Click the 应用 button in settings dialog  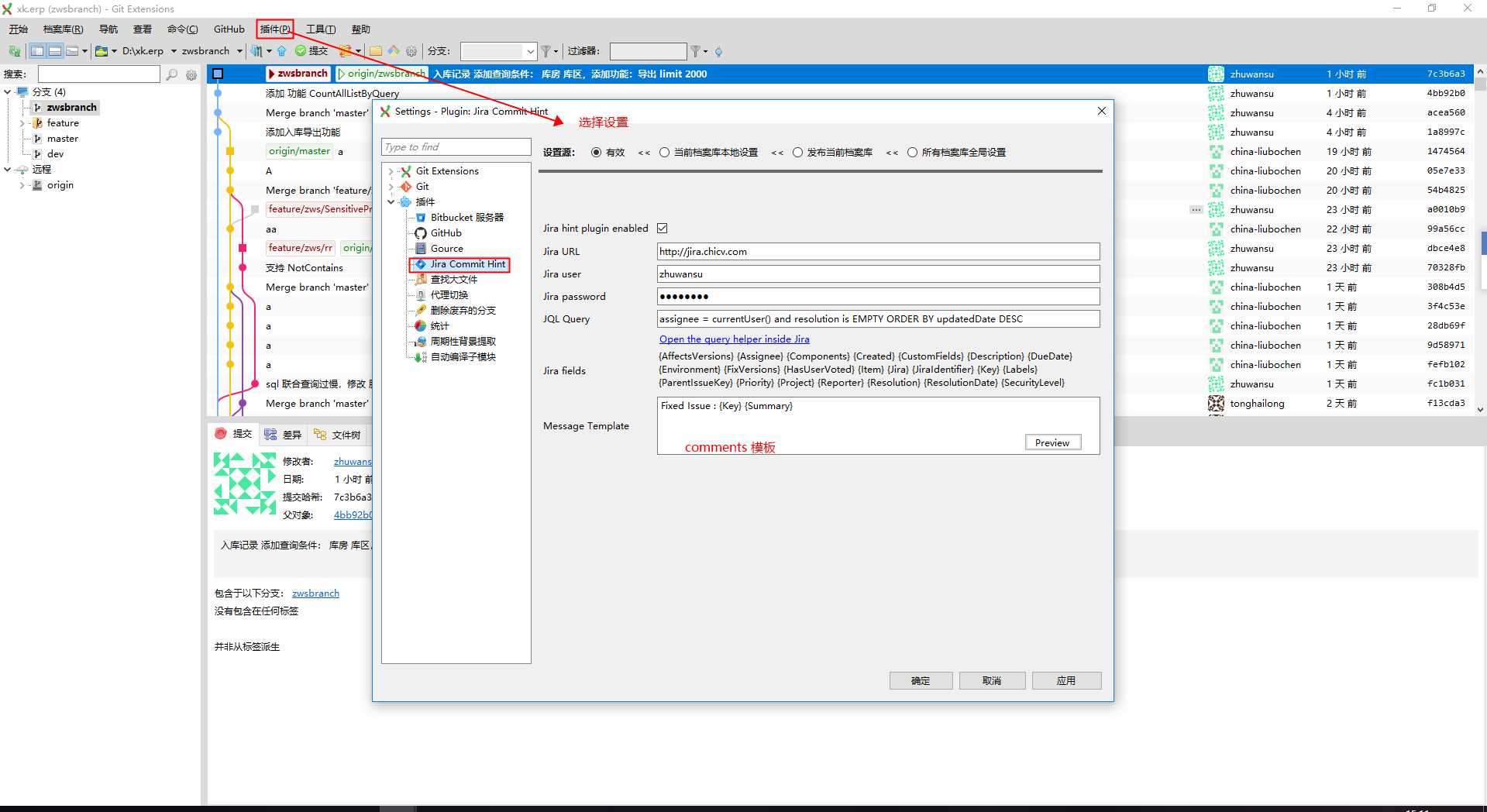[1066, 680]
